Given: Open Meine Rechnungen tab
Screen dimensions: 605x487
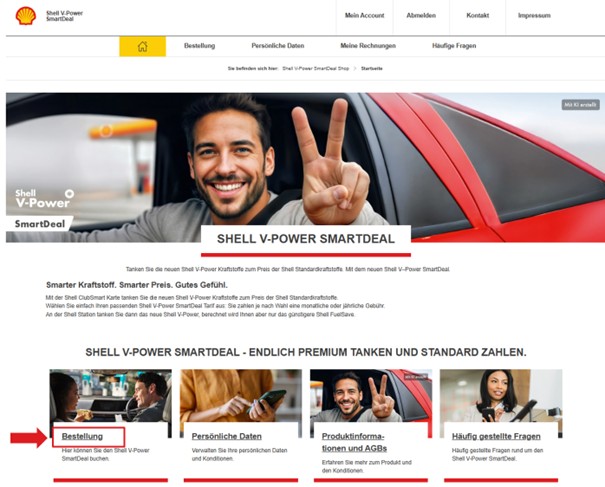Looking at the screenshot, I should point(367,46).
